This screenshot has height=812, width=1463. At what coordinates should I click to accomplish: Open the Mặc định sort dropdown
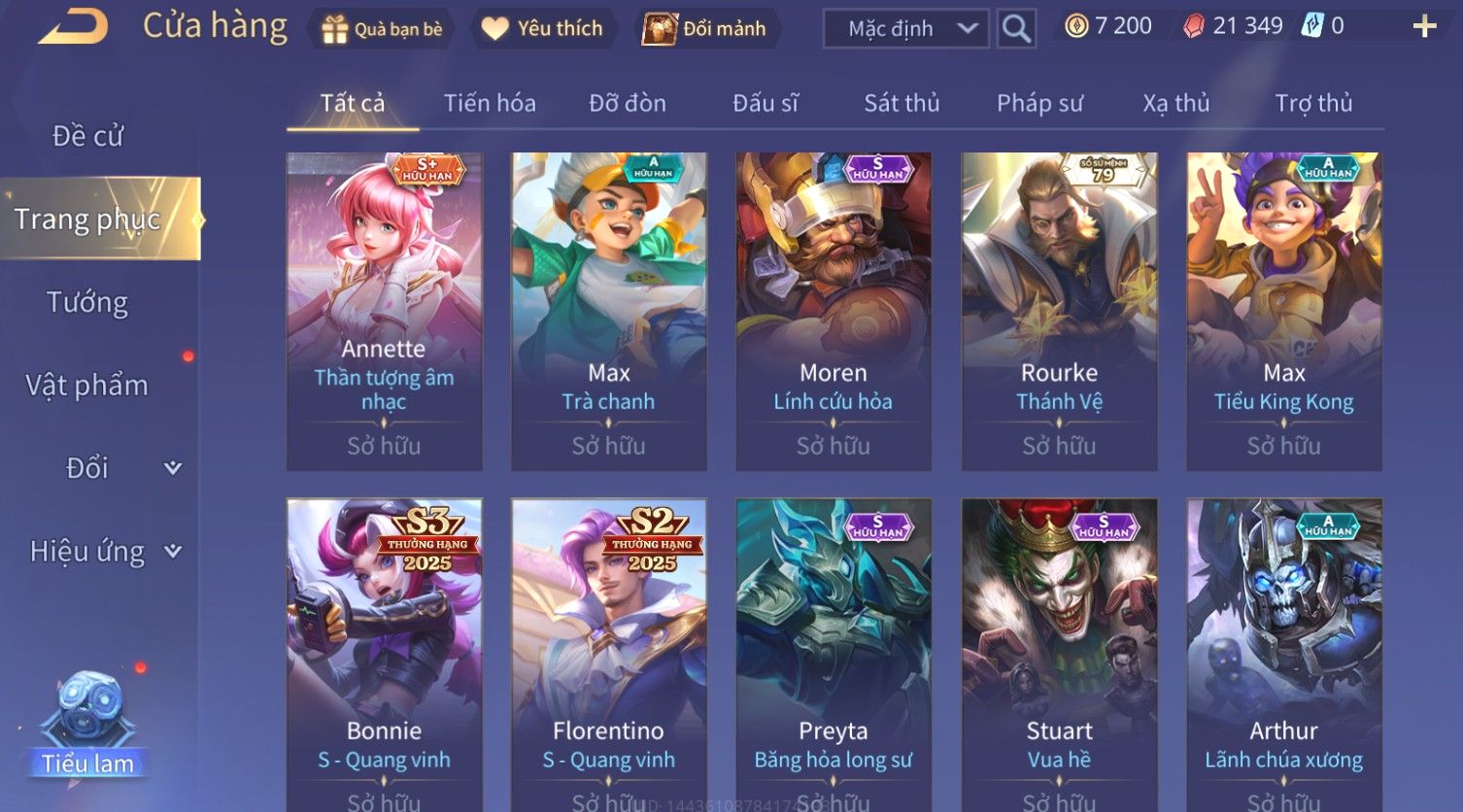905,28
